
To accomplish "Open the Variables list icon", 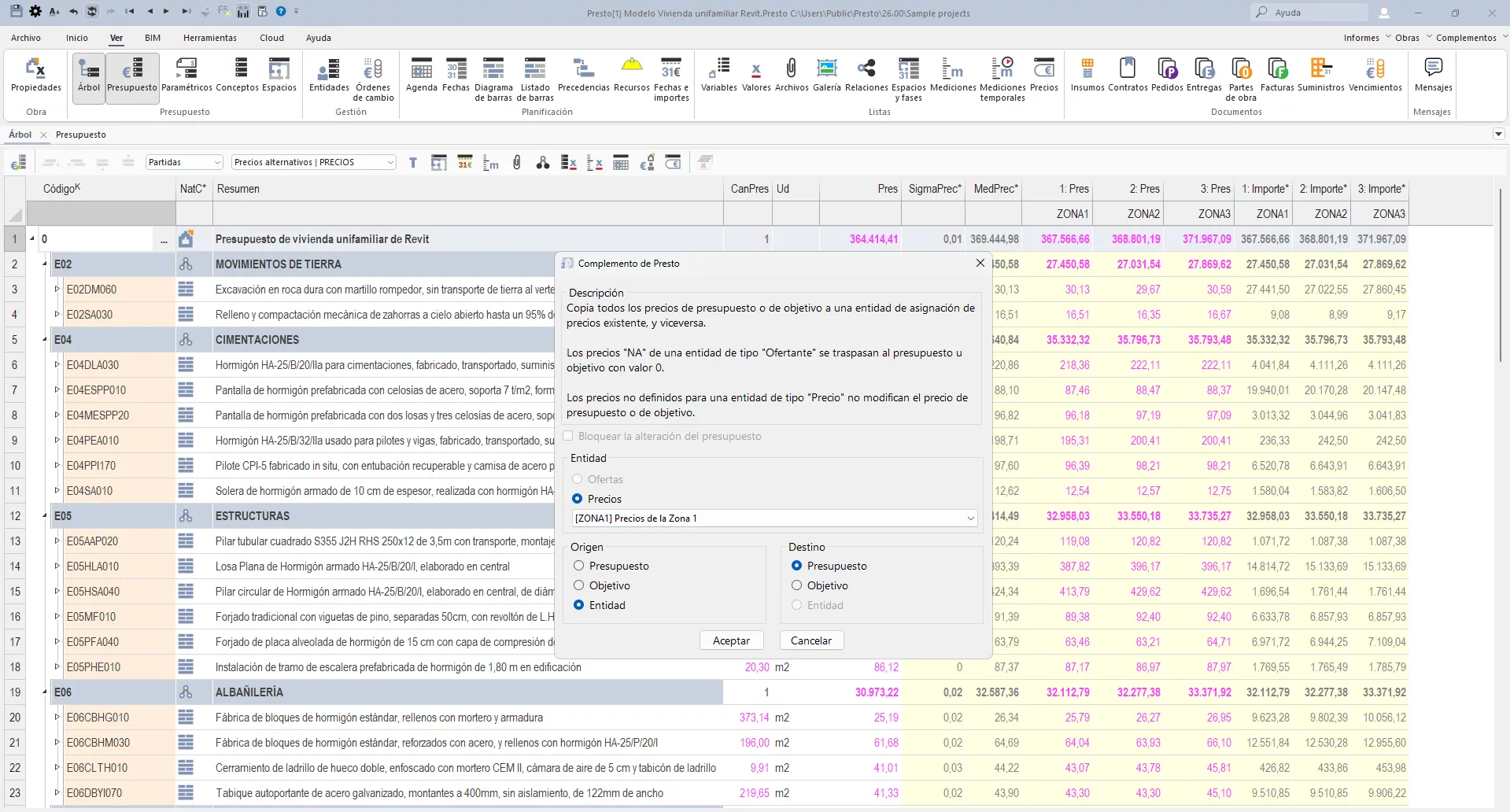I will [x=719, y=76].
